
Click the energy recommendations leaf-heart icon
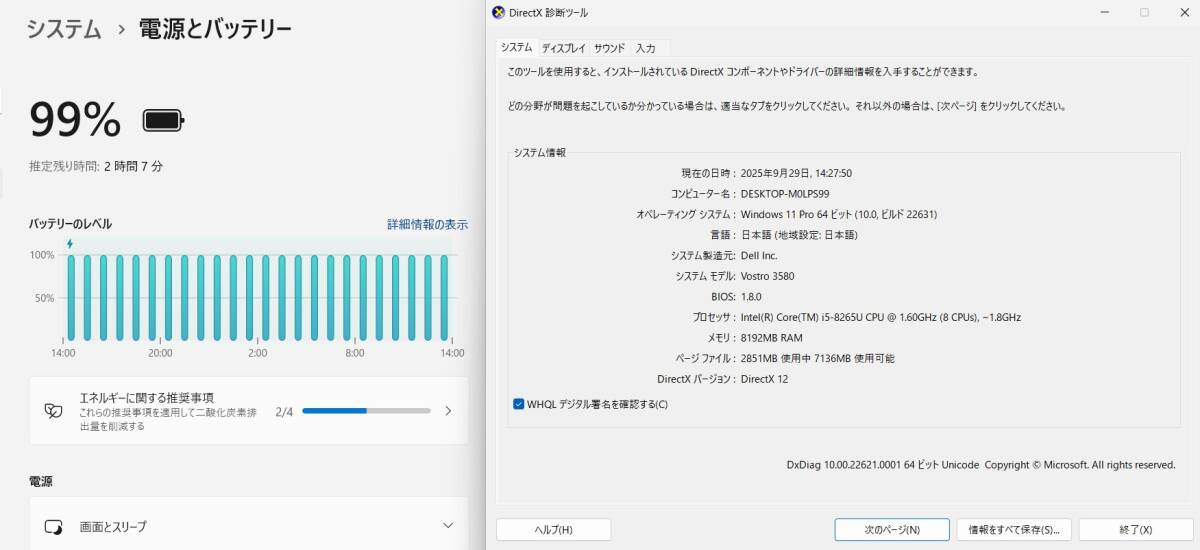click(x=54, y=411)
